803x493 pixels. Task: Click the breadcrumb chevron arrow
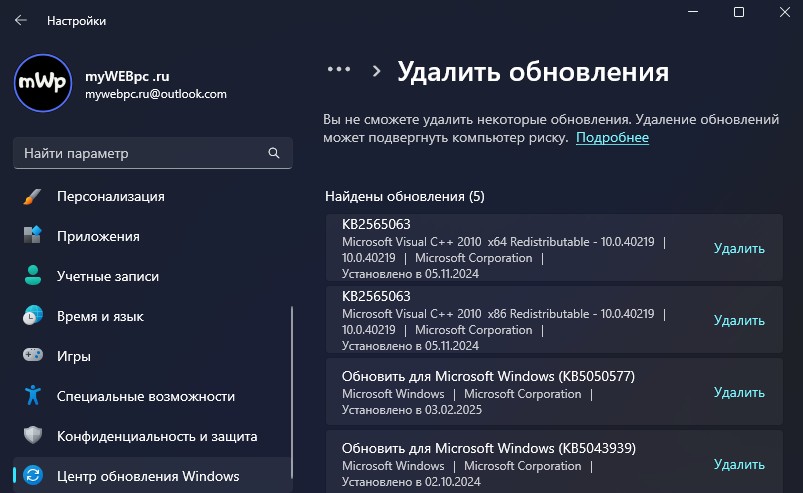click(x=376, y=71)
